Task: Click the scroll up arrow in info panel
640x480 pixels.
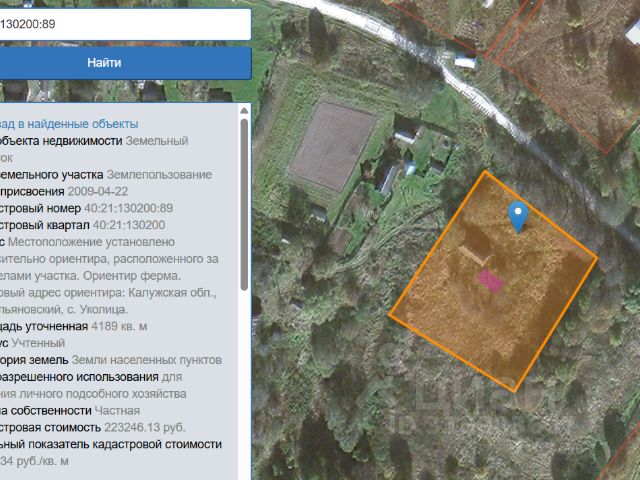Action: coord(244,111)
